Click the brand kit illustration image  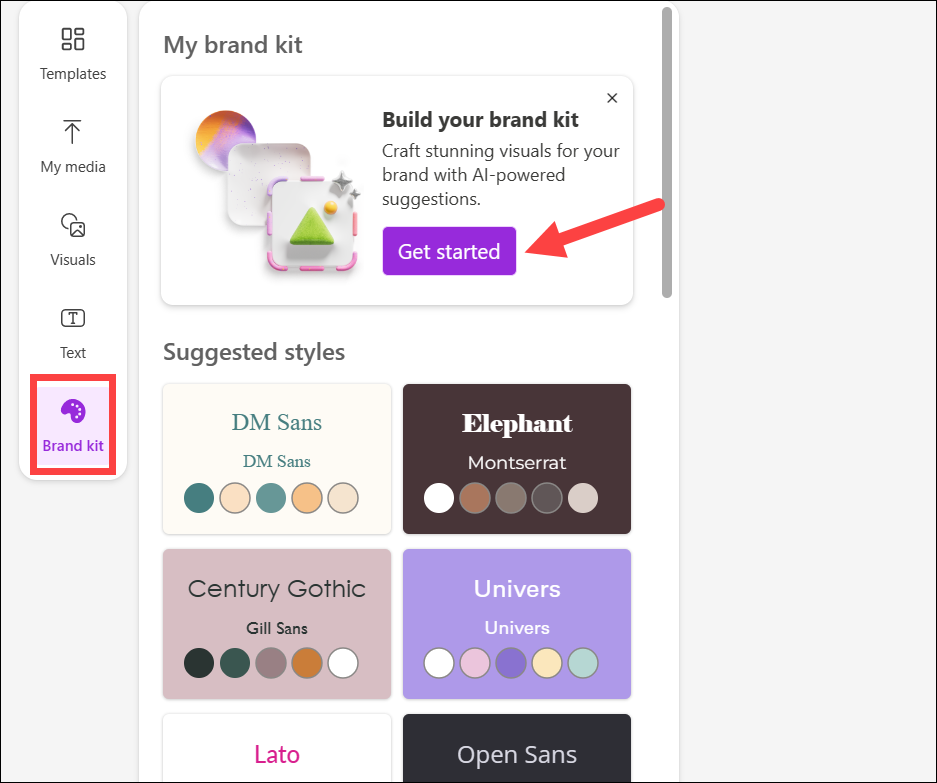277,191
